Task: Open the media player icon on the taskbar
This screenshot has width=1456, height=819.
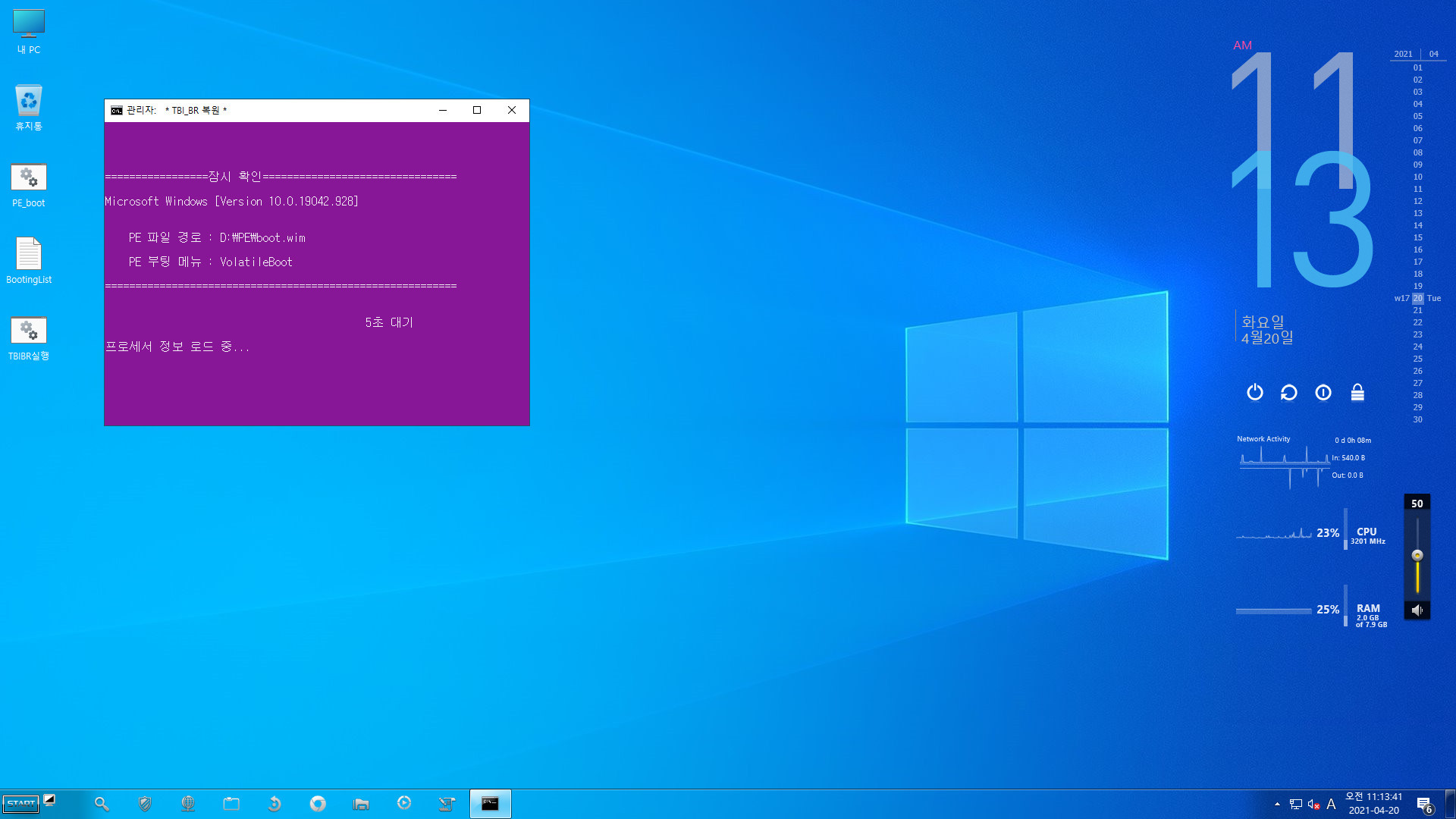Action: click(404, 803)
